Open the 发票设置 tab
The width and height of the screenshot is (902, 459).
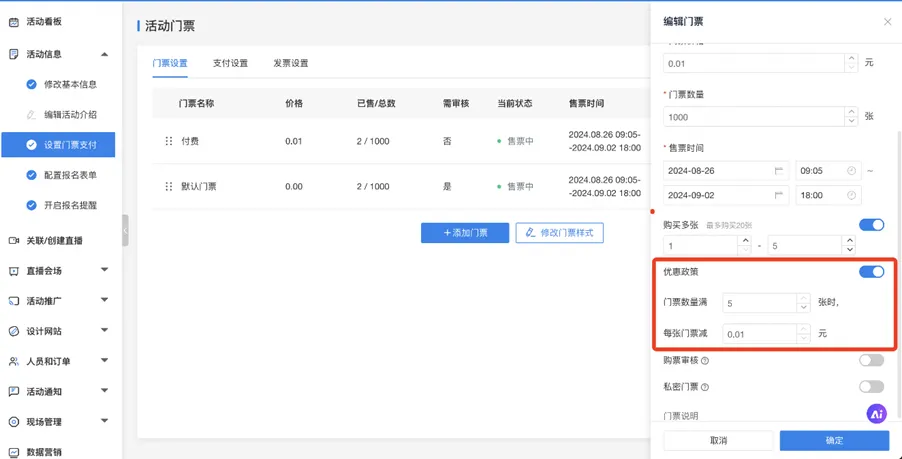click(x=291, y=63)
